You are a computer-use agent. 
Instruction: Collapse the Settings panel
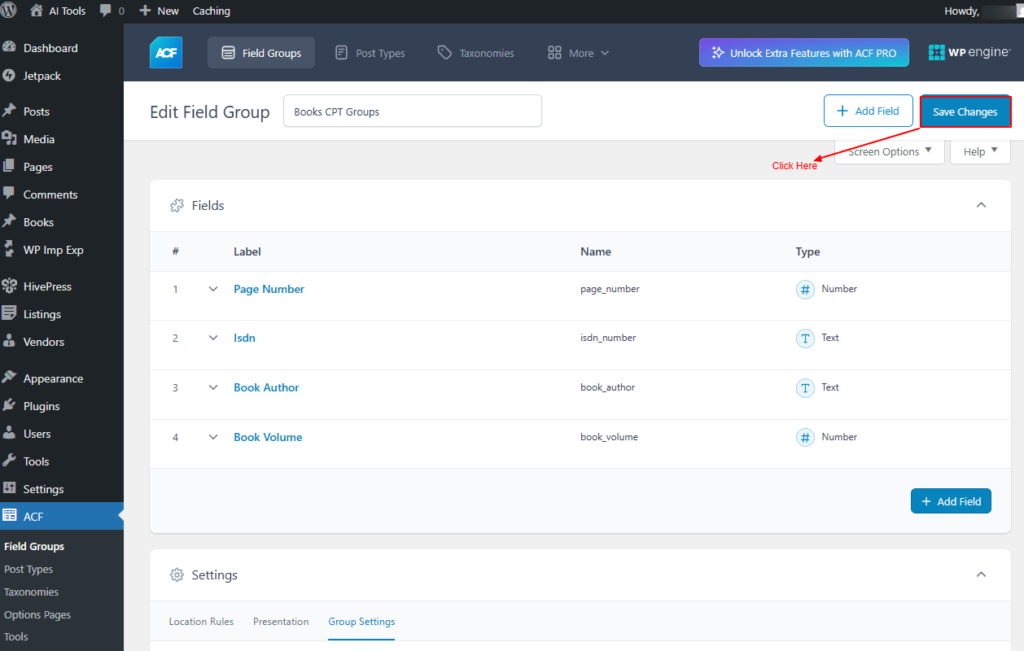coord(981,575)
